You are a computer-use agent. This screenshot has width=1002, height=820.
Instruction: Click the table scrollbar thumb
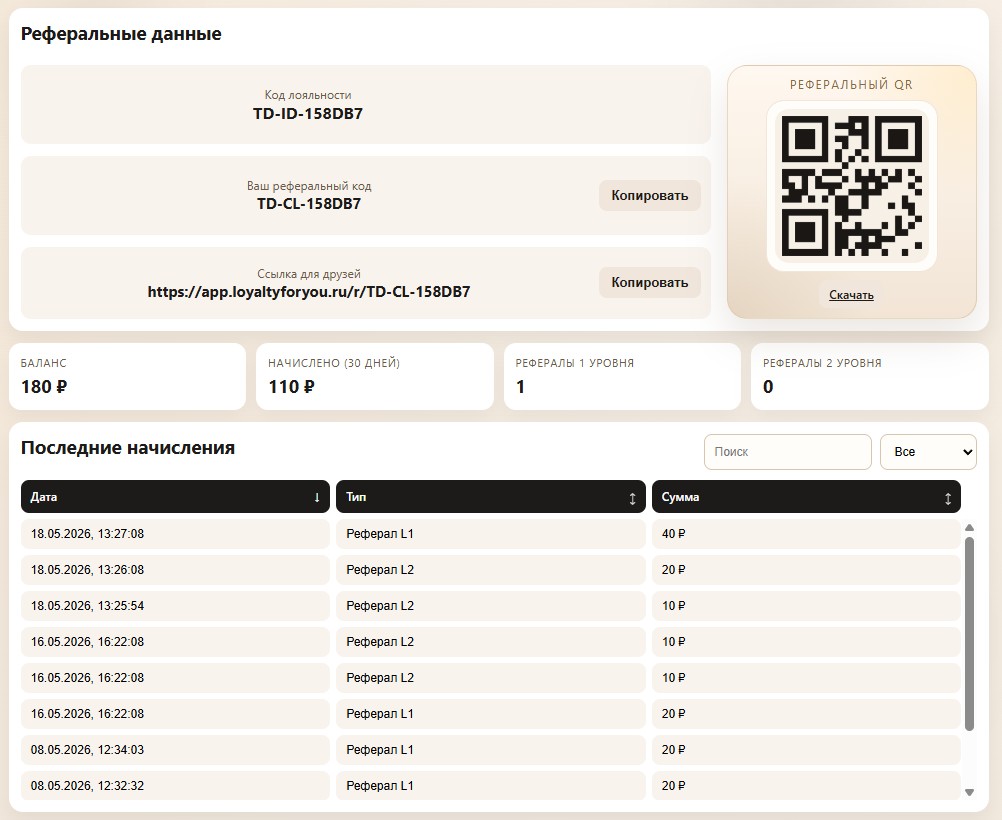969,633
